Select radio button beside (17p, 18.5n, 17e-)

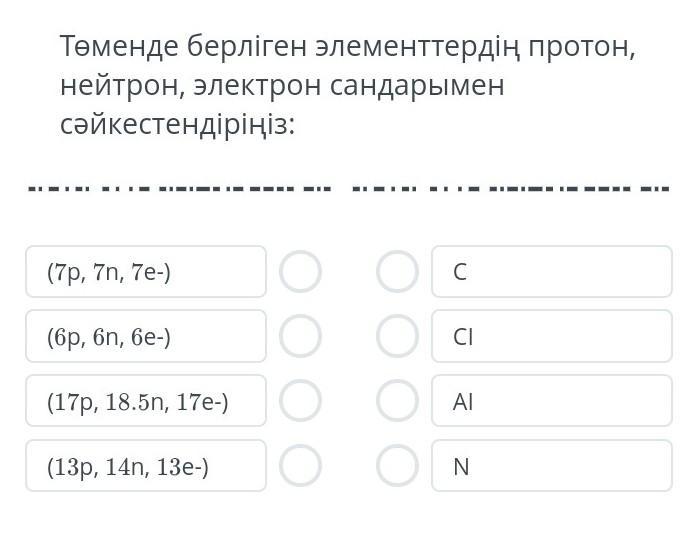[x=300, y=401]
